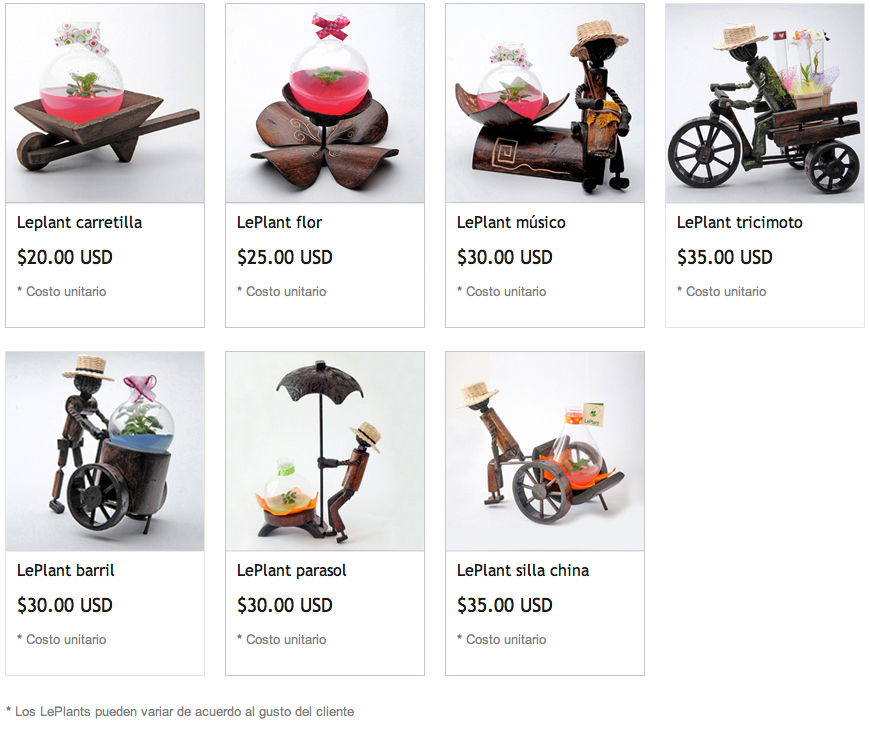This screenshot has width=870, height=747.
Task: Open the LePlant tricimoto product image
Action: (765, 103)
